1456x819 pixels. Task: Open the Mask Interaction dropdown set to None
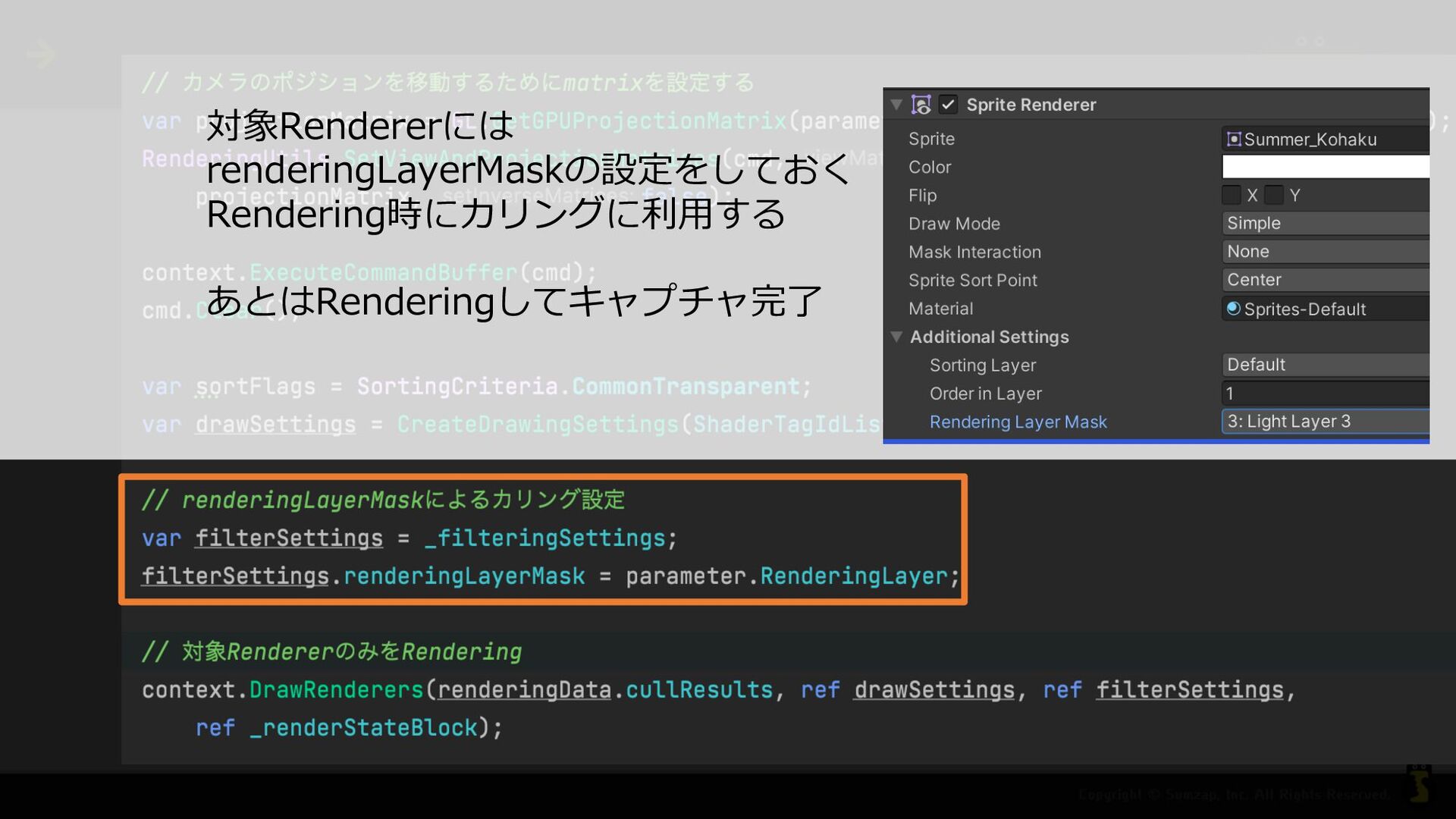(x=1326, y=251)
